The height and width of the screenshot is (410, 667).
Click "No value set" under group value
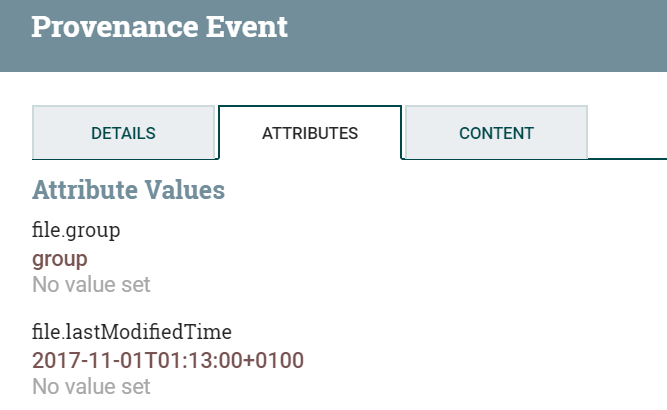(x=91, y=285)
